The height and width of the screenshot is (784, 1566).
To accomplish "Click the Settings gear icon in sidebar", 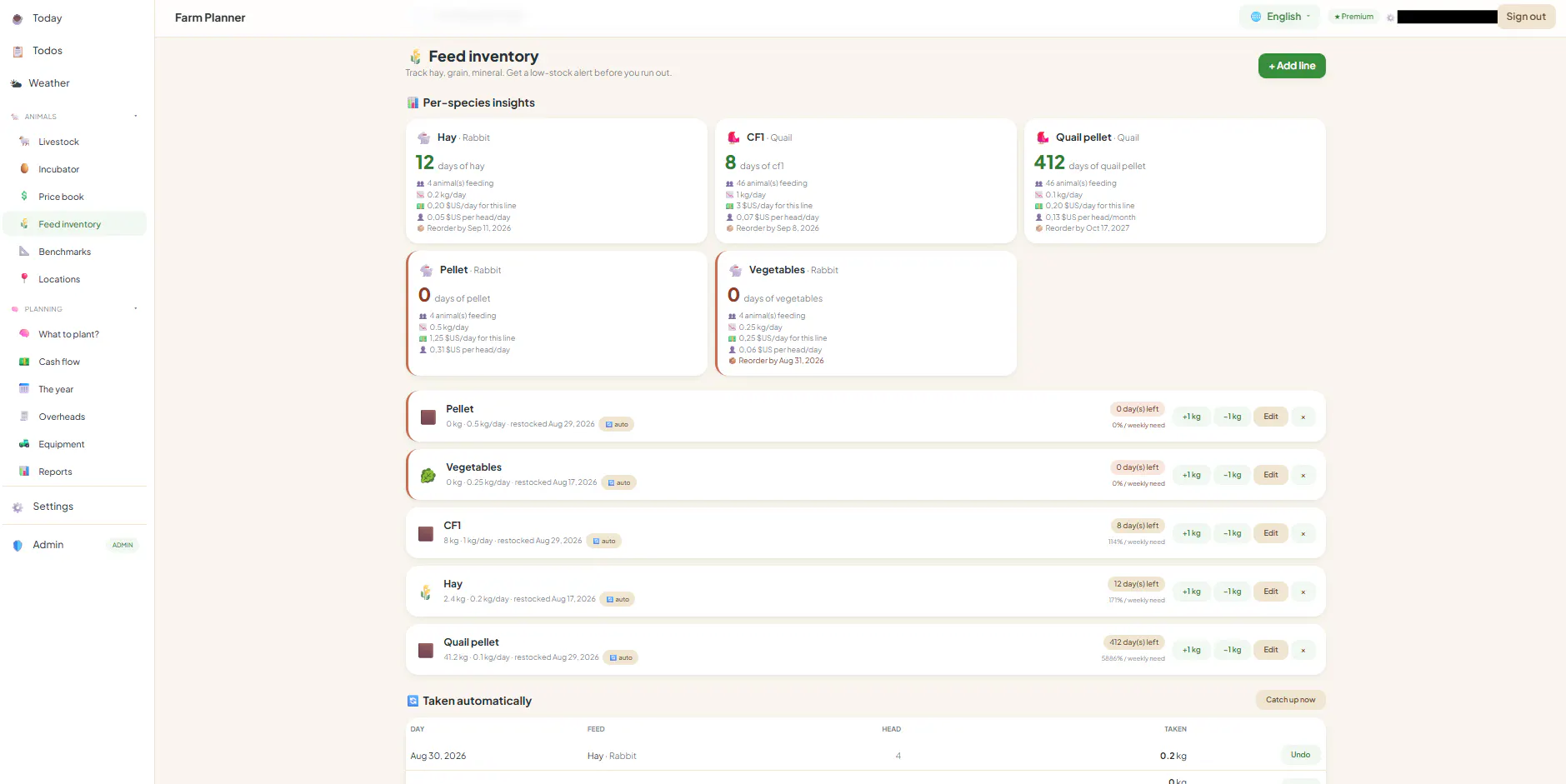I will coord(18,507).
